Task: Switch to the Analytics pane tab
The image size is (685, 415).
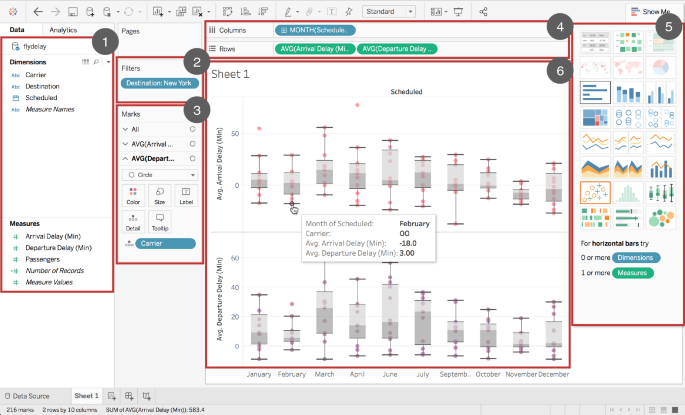Action: pyautogui.click(x=63, y=30)
